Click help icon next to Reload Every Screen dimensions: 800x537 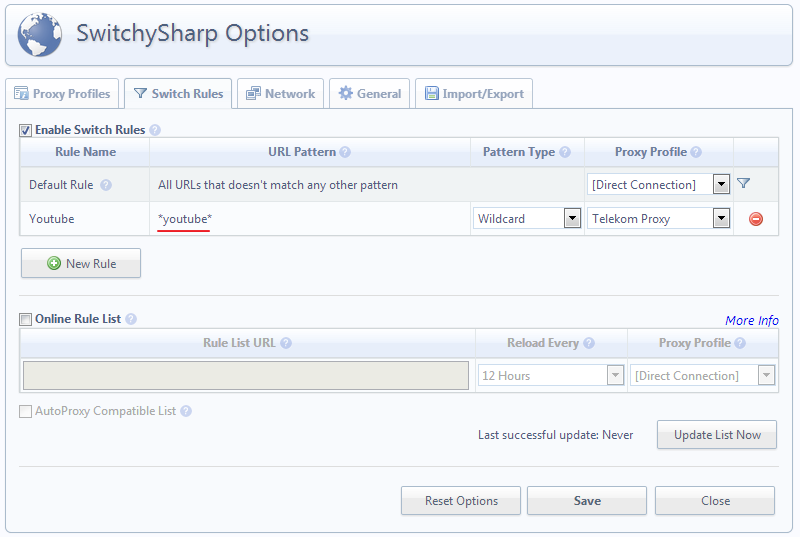tap(589, 343)
